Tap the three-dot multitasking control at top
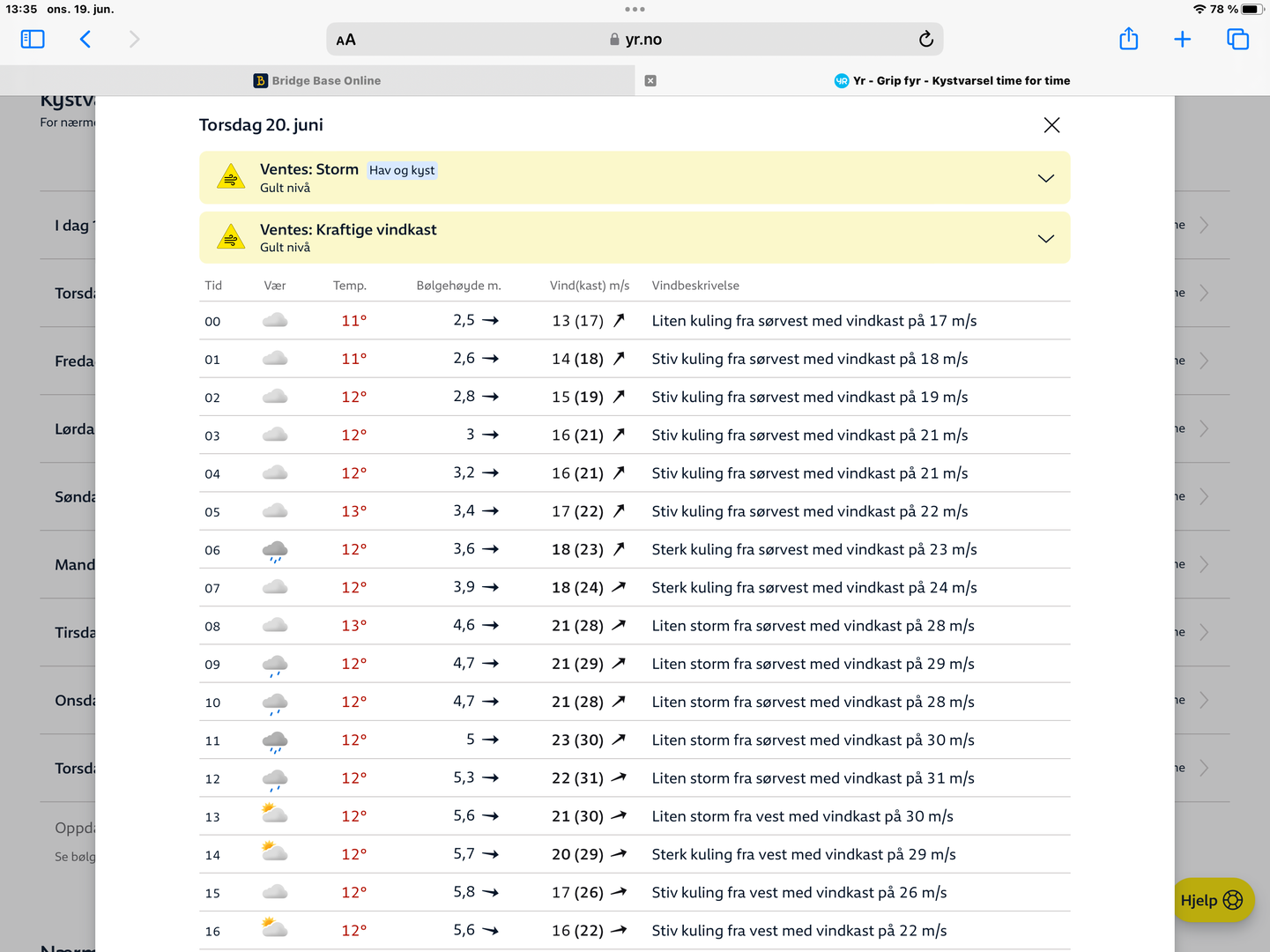 point(635,9)
